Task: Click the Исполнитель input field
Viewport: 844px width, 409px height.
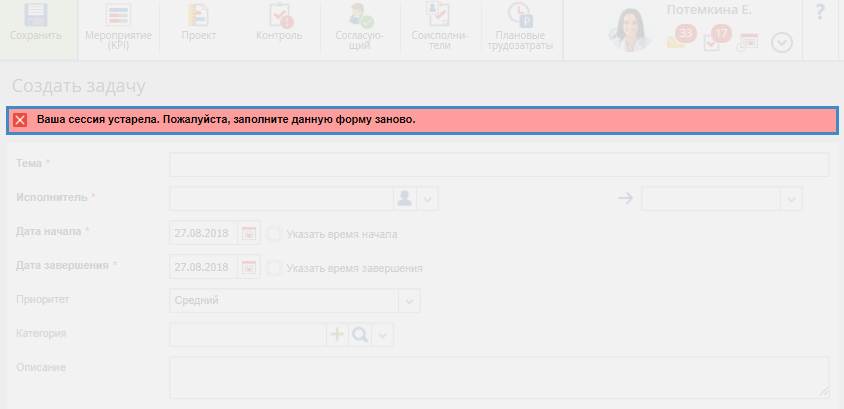Action: 281,199
